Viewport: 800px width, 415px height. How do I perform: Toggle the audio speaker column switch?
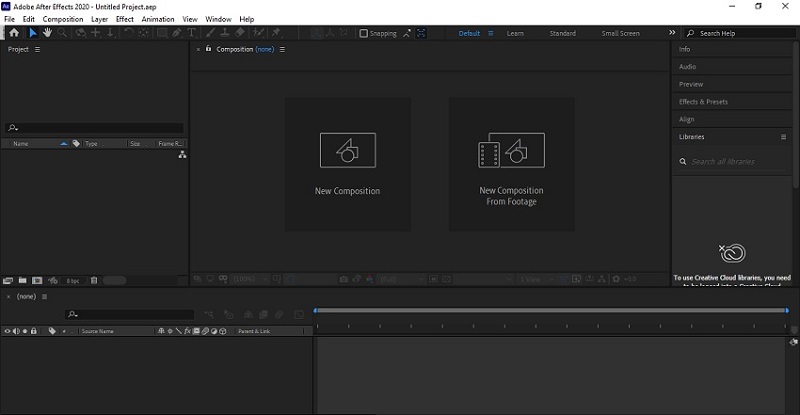[16, 331]
